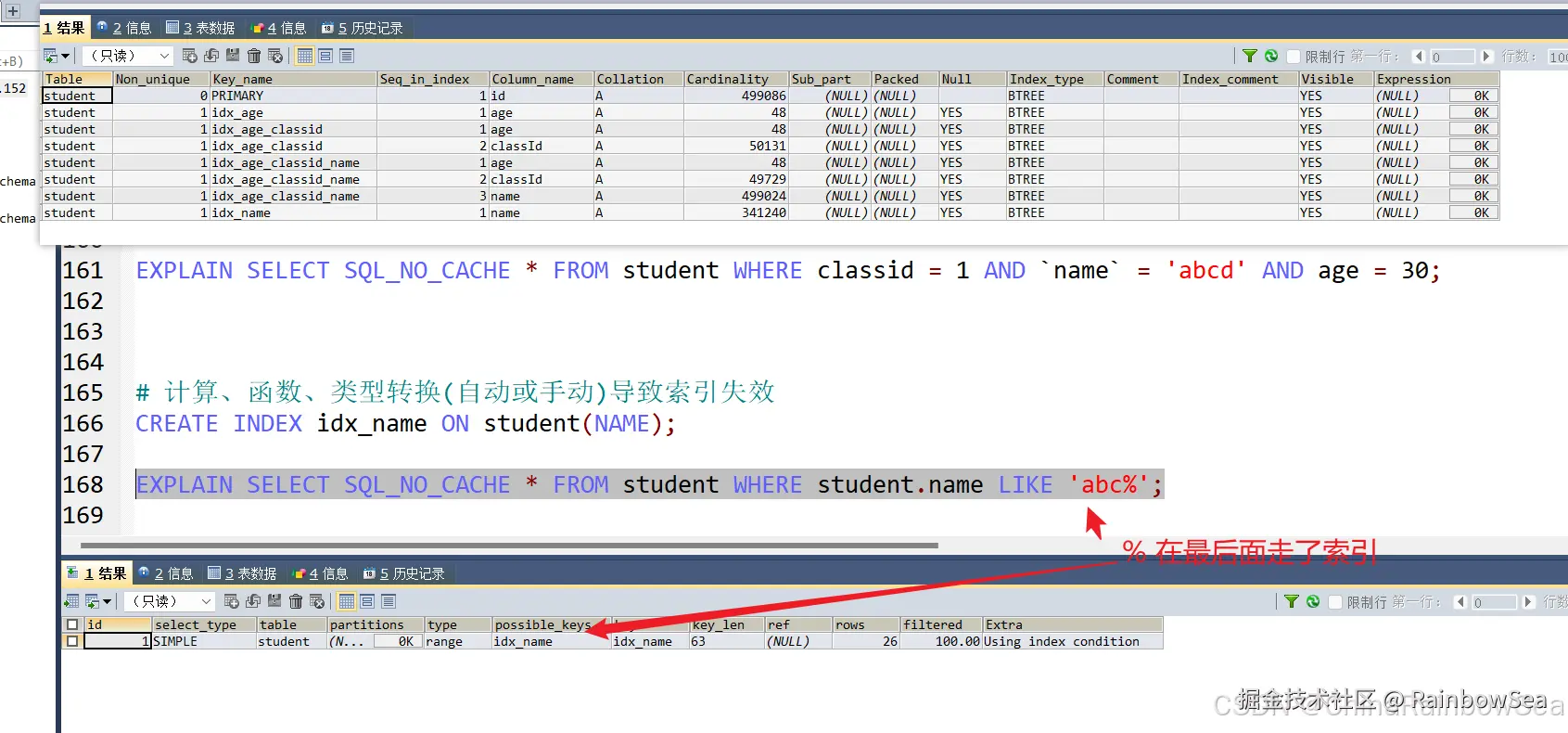The image size is (1568, 733).
Task: Tick the checkbox of the SIMPLE result row
Action: (x=72, y=641)
